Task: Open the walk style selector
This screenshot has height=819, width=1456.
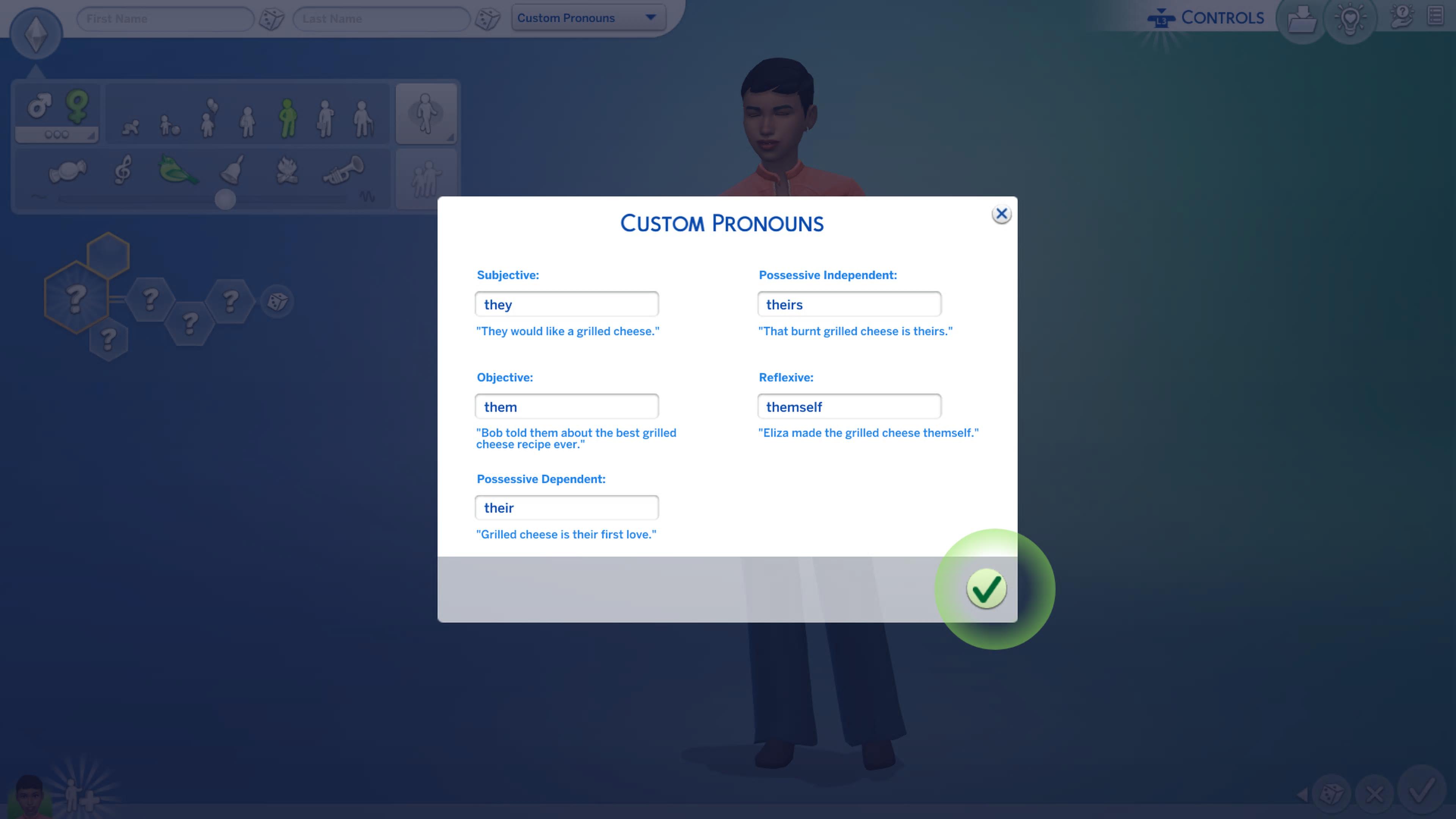Action: [x=426, y=114]
